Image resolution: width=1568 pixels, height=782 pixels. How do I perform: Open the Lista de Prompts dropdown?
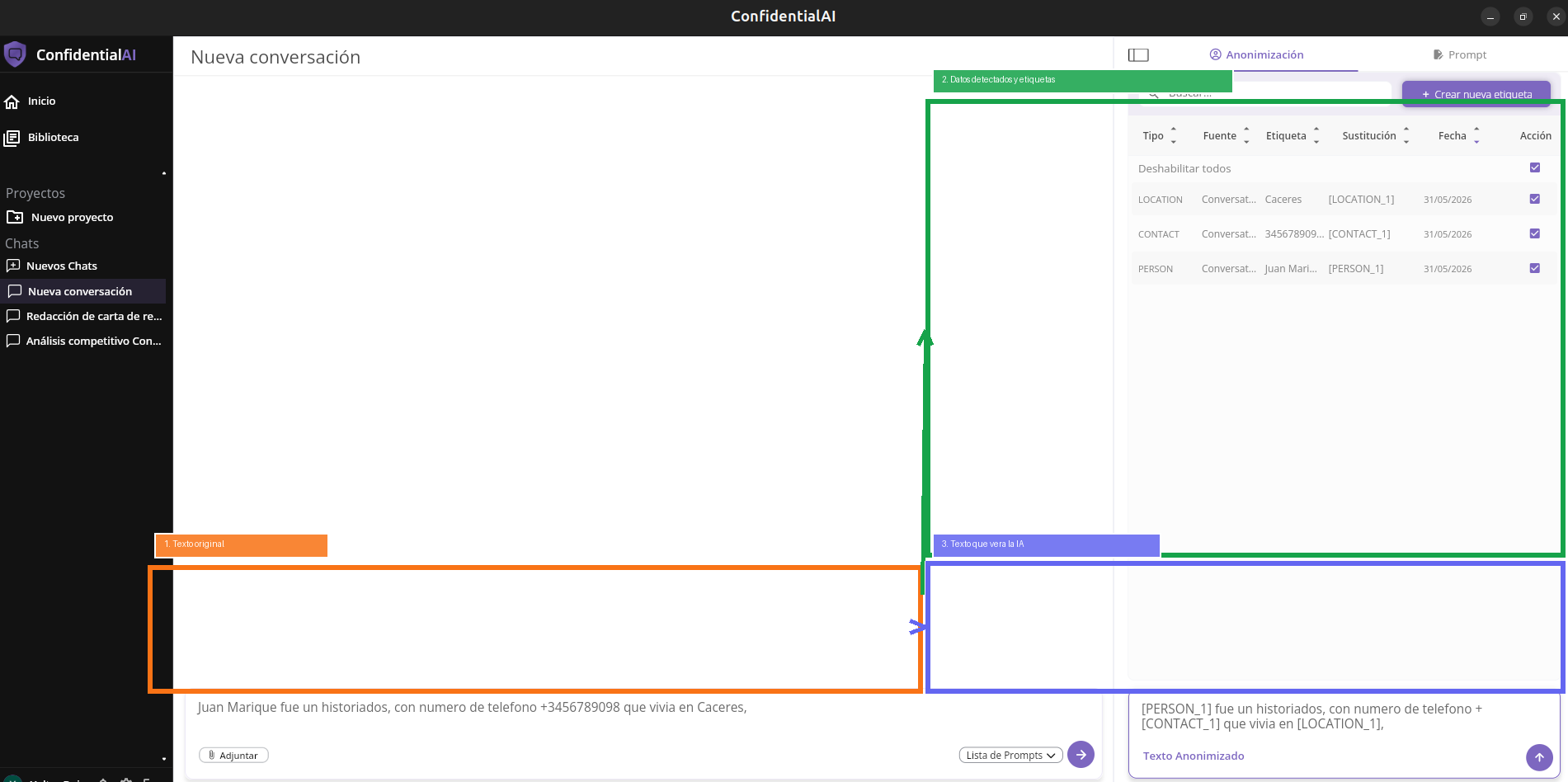pyautogui.click(x=1010, y=755)
